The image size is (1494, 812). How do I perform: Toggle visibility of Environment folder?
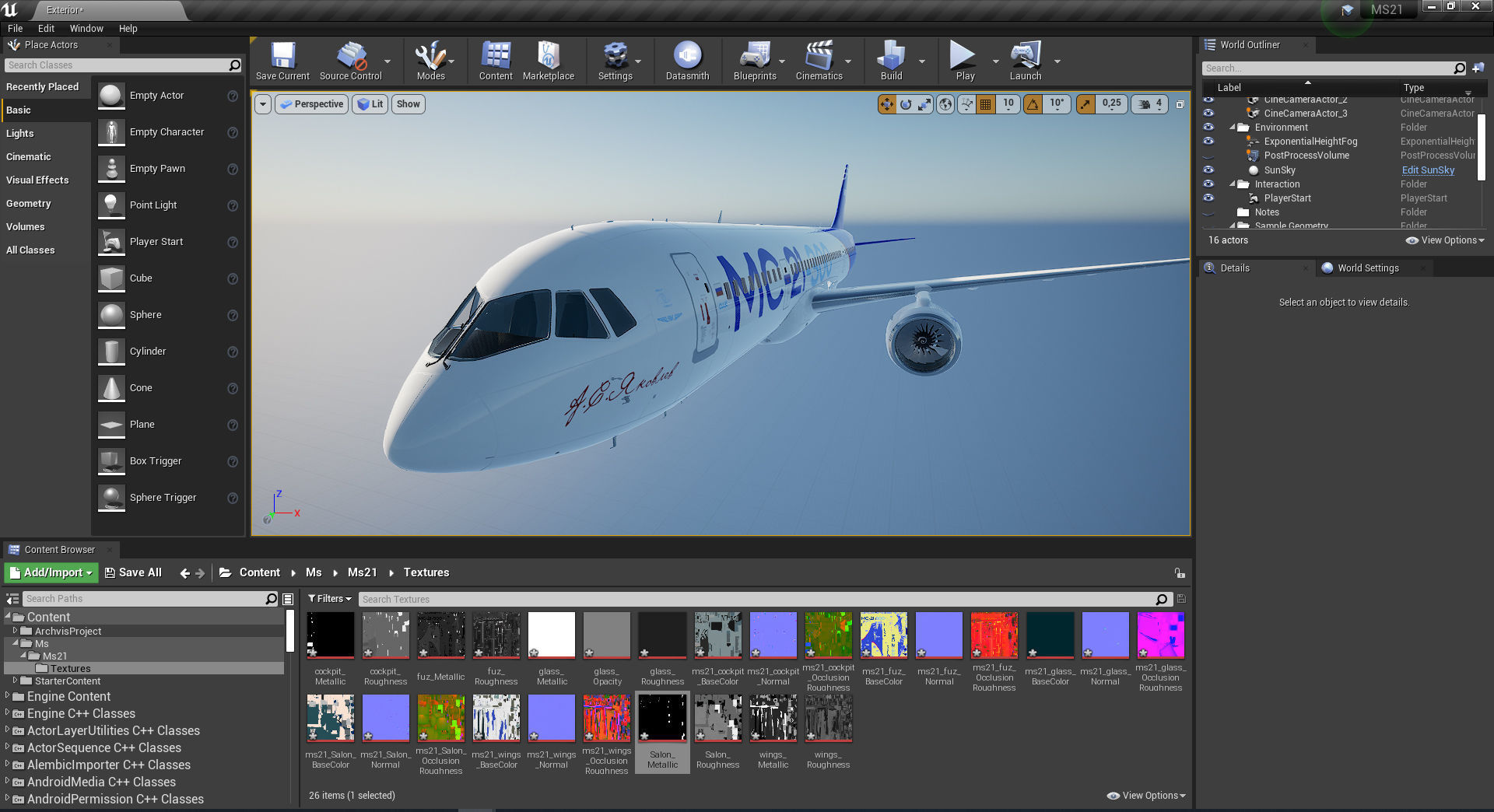(1208, 127)
